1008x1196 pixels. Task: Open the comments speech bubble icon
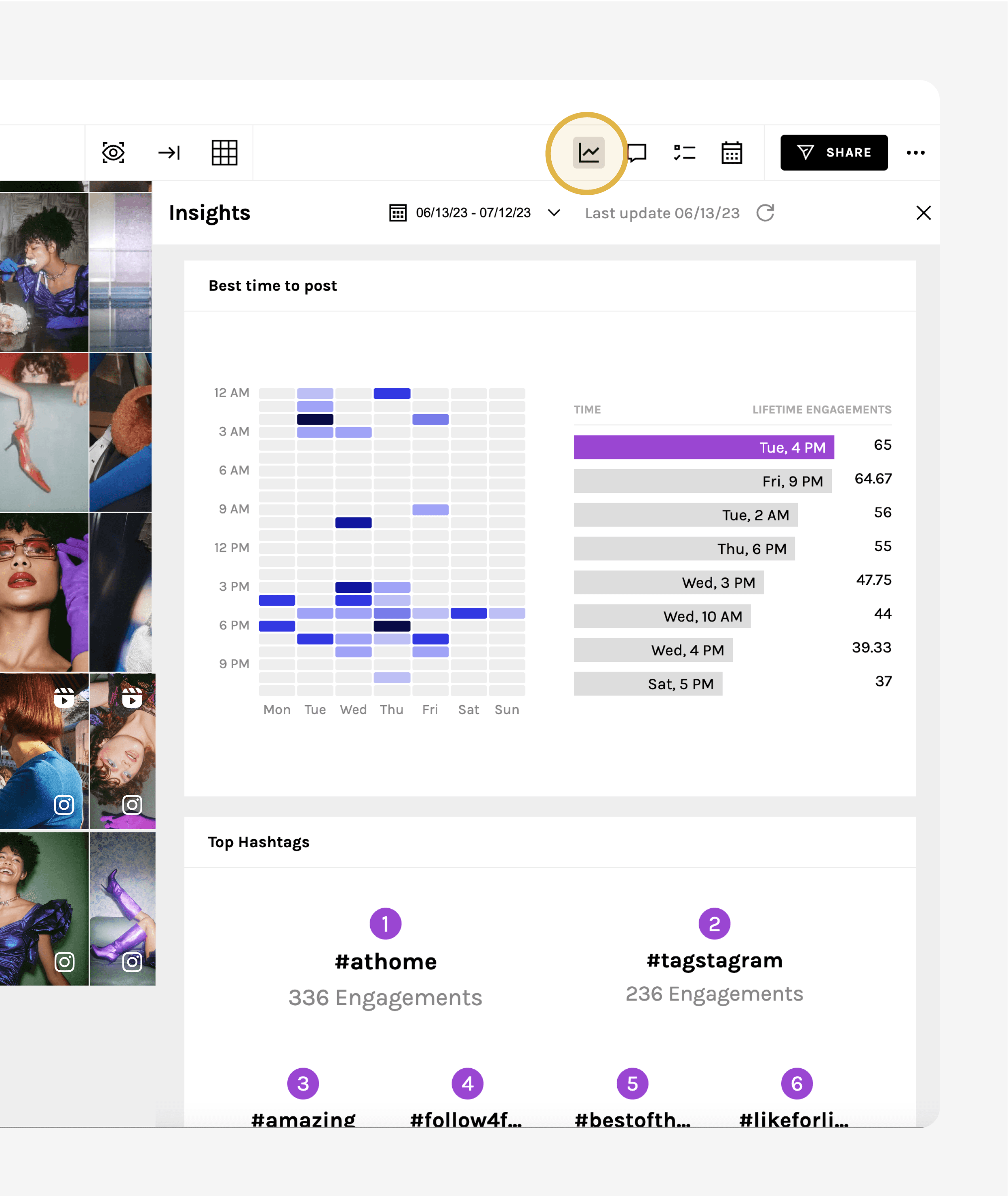[637, 152]
